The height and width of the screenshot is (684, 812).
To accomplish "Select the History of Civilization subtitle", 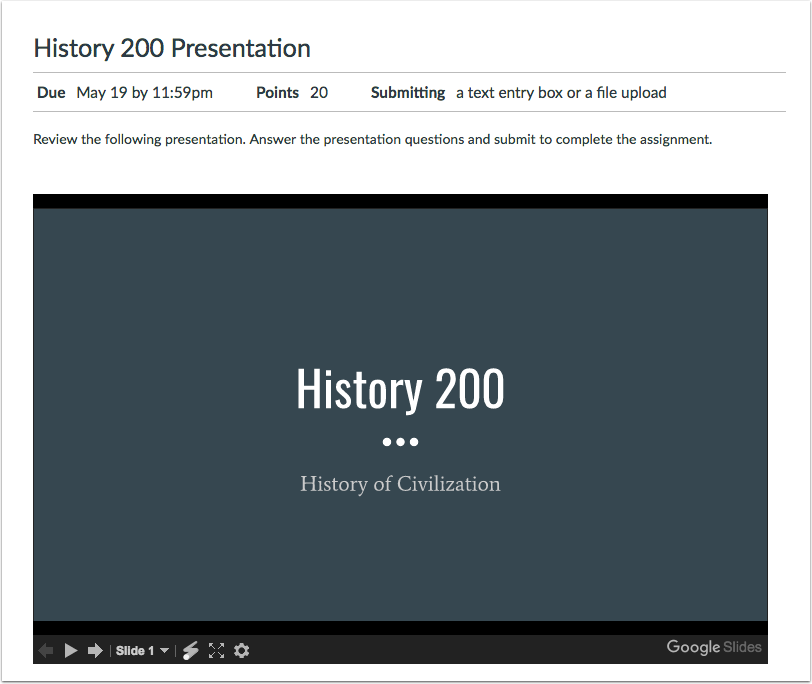I will pos(400,484).
